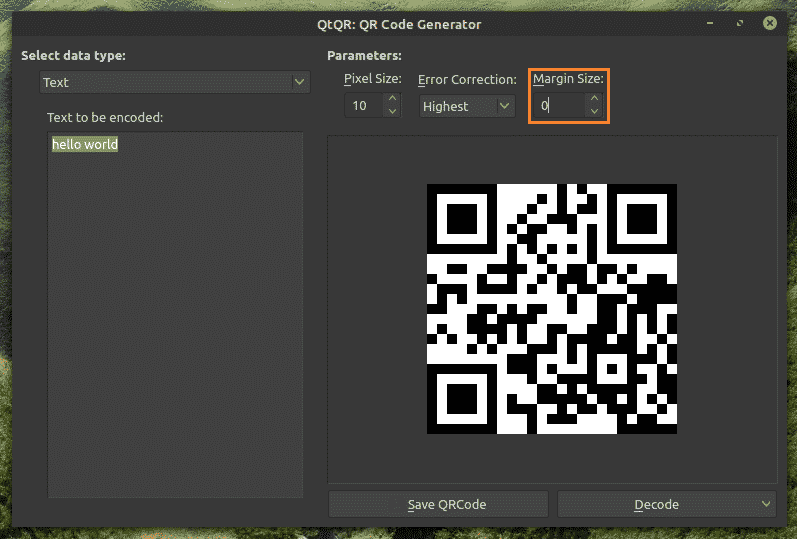Screen dimensions: 797x539
Task: Expand the Error Correction combo box
Action: click(467, 106)
